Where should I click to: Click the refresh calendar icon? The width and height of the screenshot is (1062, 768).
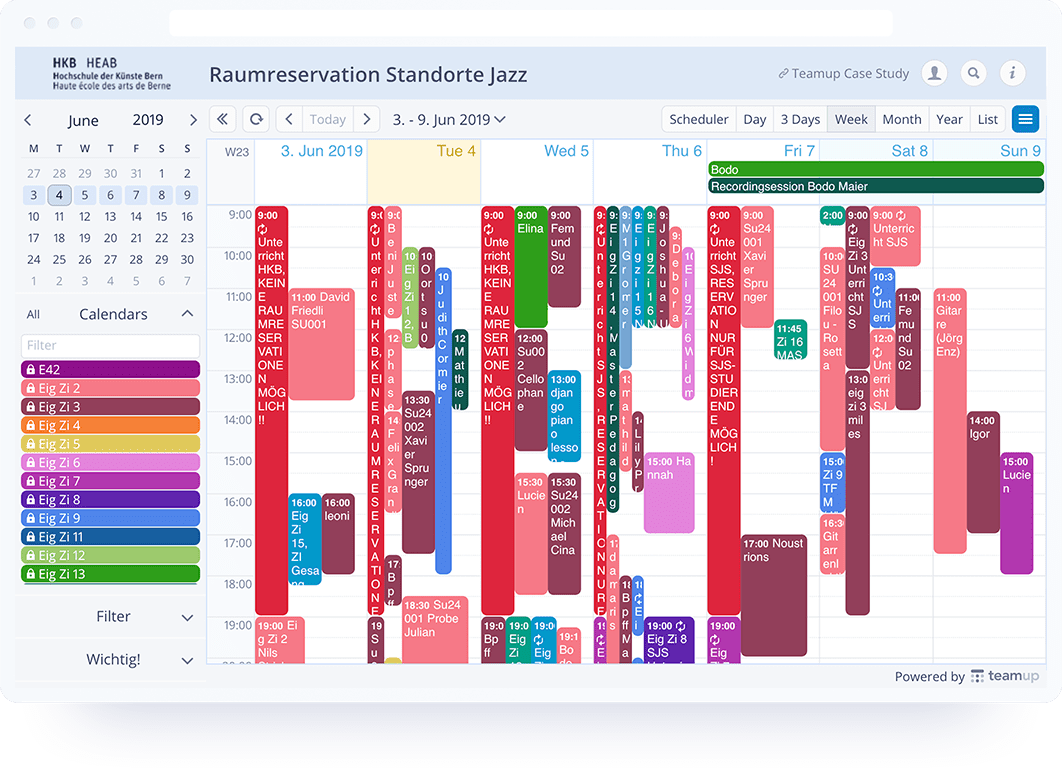tap(256, 118)
